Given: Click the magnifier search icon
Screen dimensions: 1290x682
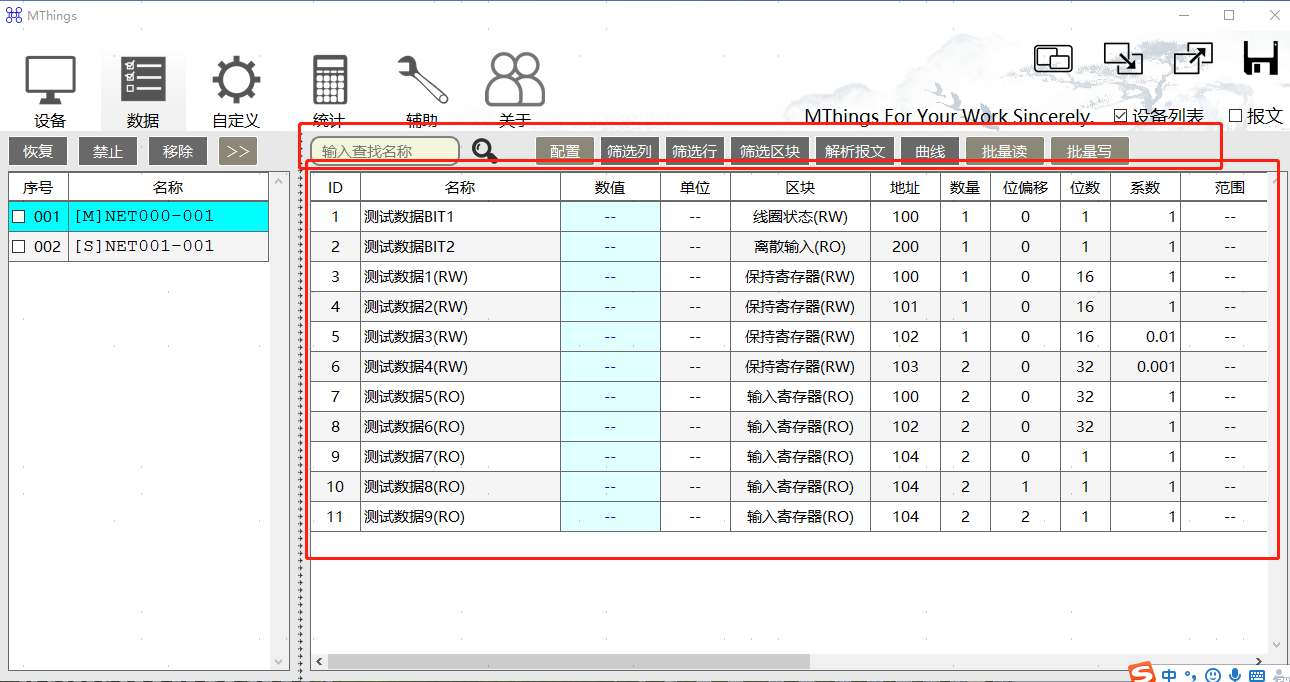Looking at the screenshot, I should [485, 151].
